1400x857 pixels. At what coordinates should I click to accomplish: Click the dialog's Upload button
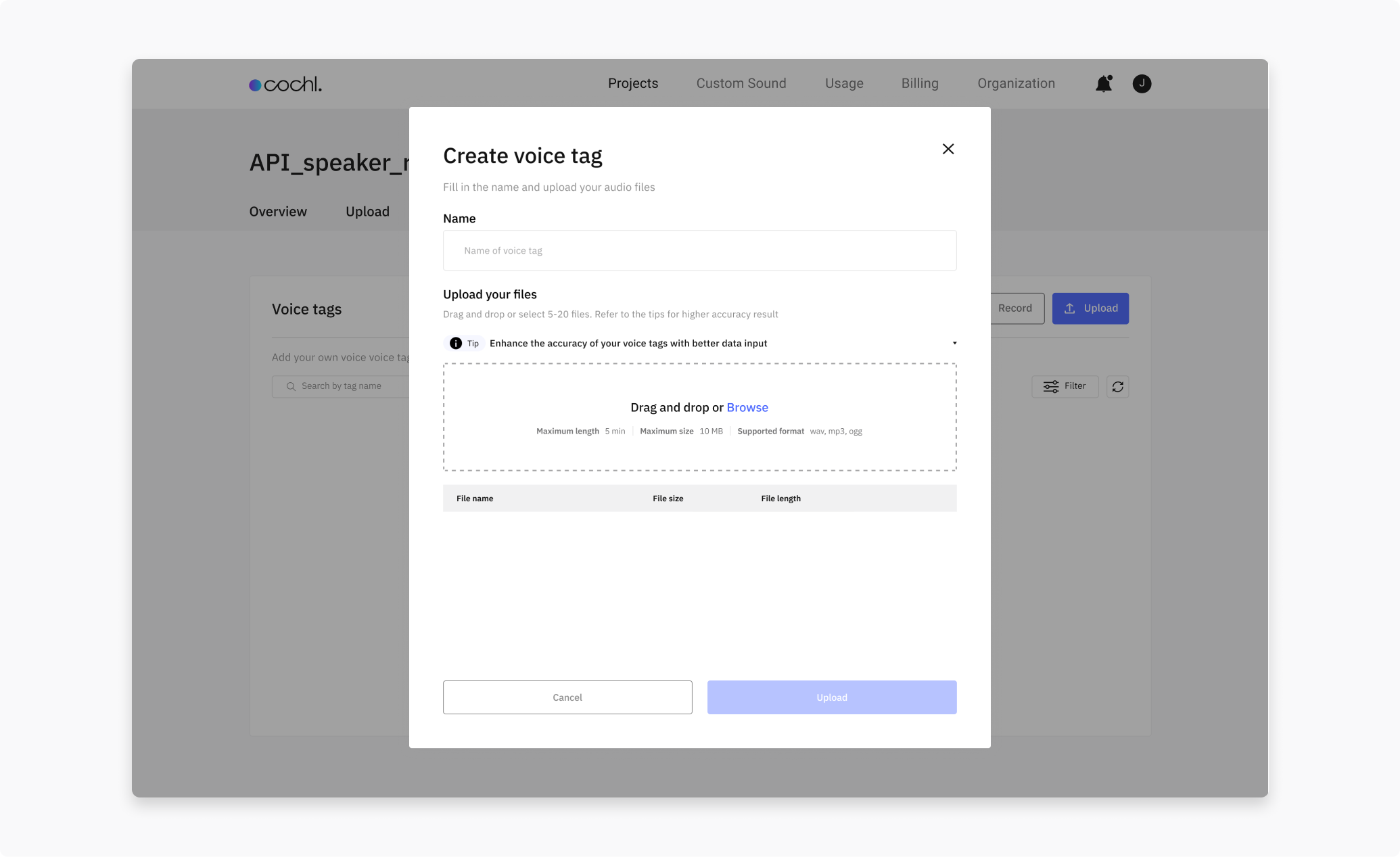coord(832,697)
